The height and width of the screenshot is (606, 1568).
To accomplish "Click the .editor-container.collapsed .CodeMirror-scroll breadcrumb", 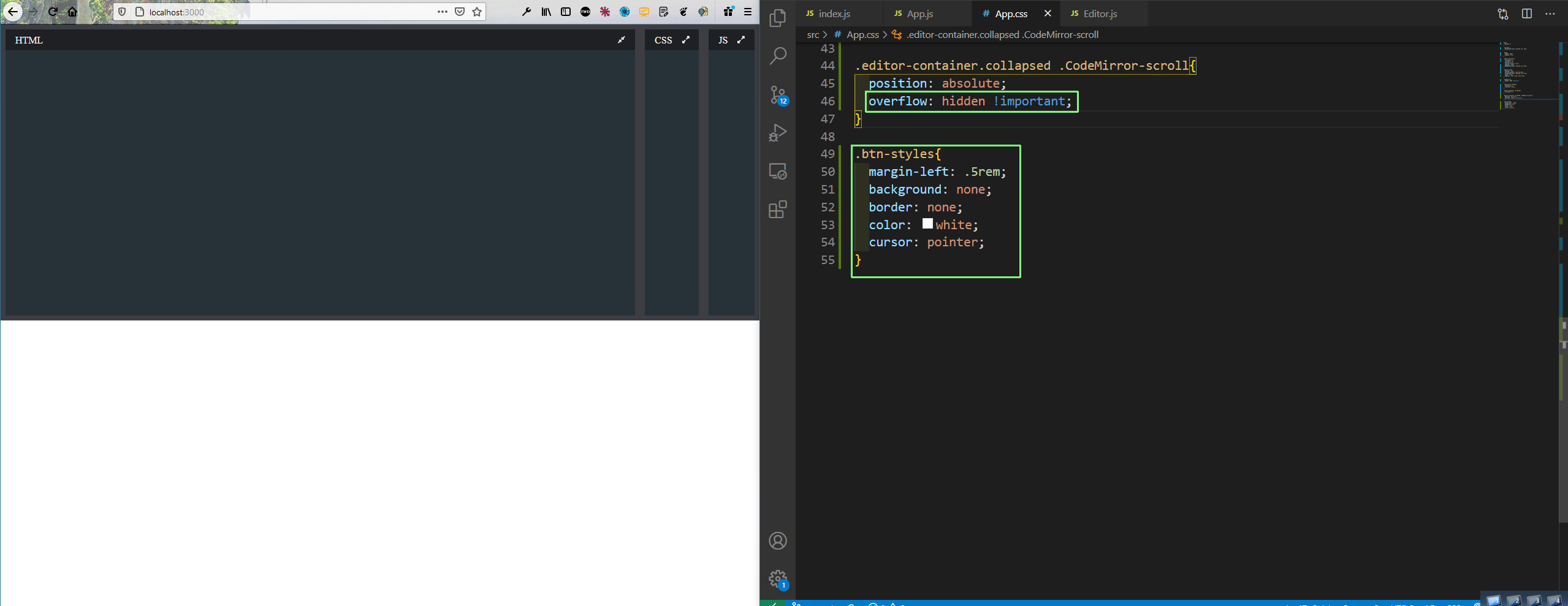I will [x=1002, y=35].
